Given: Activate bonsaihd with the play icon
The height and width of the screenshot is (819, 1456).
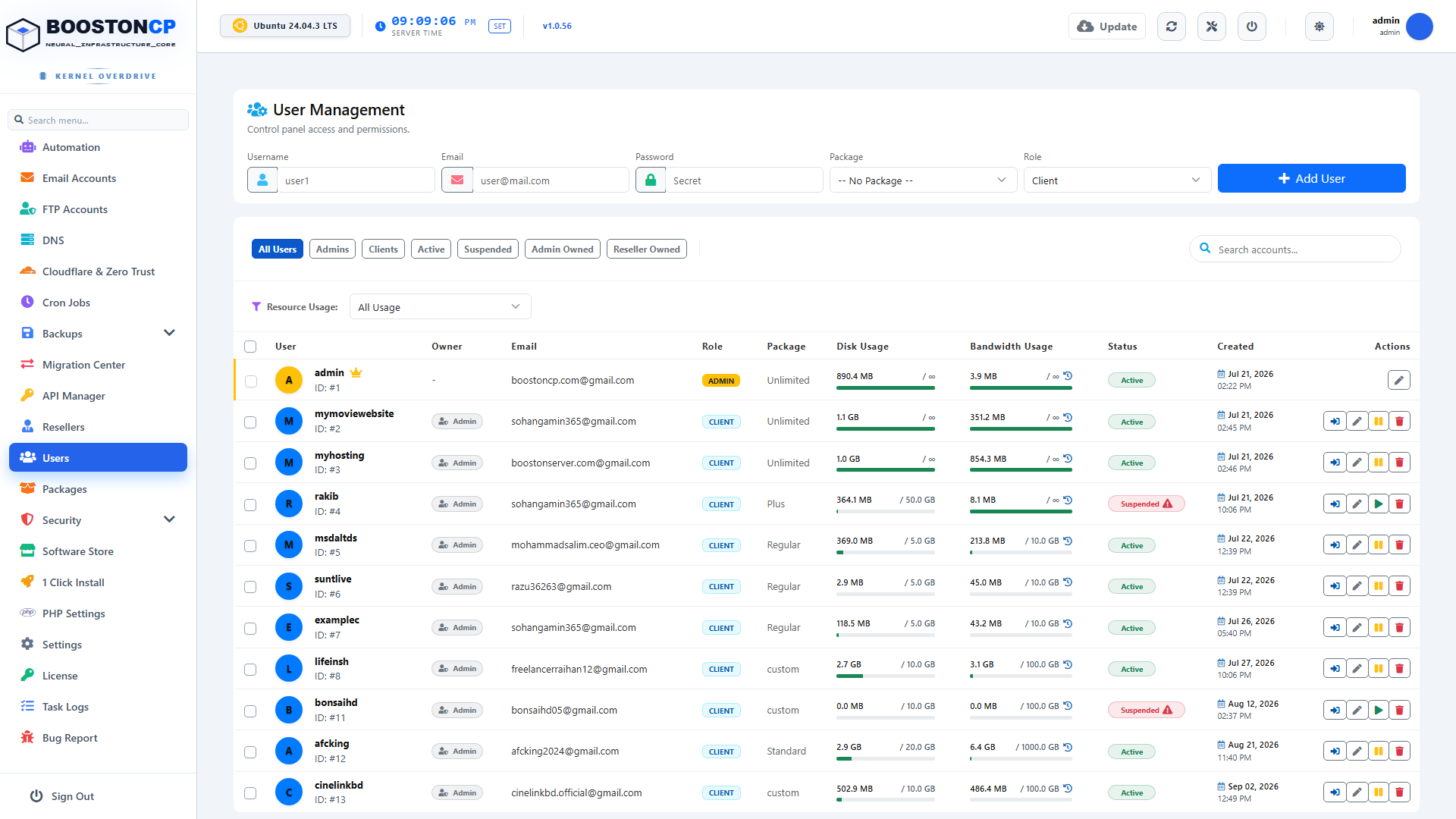Looking at the screenshot, I should coord(1379,711).
